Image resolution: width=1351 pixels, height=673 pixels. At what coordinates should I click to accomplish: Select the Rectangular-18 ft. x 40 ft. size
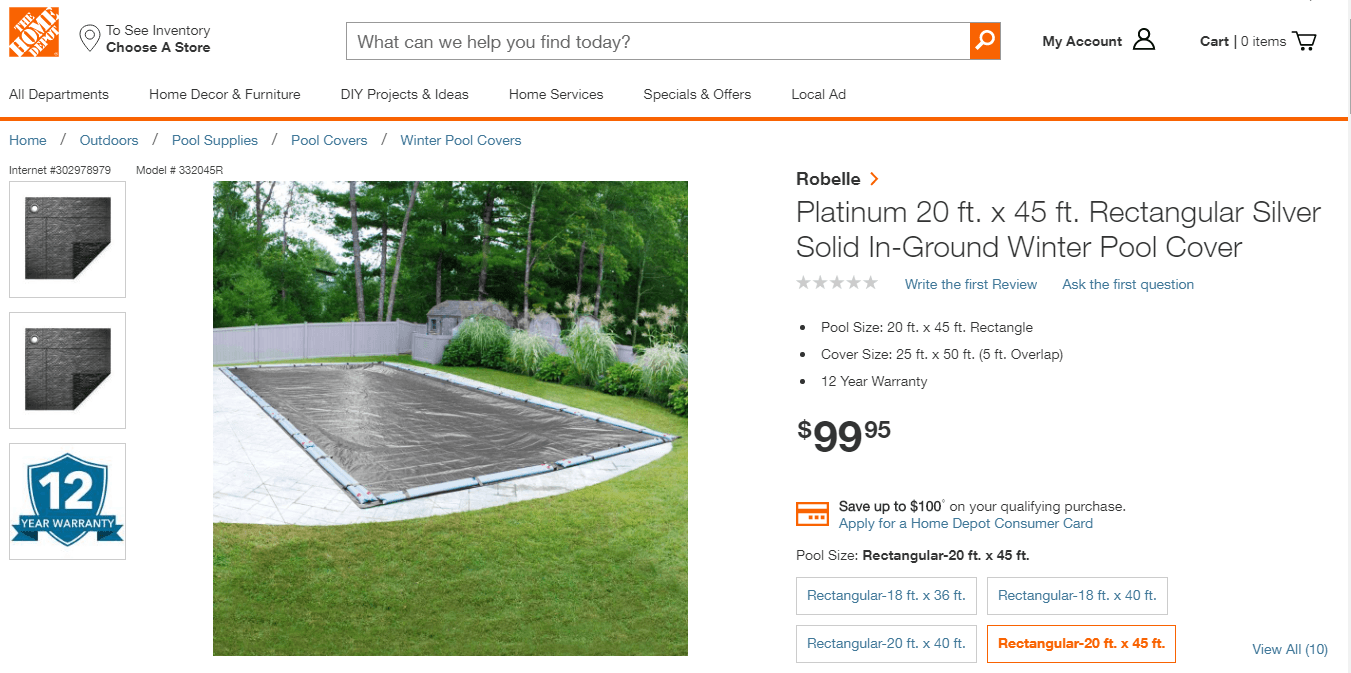pos(1077,595)
